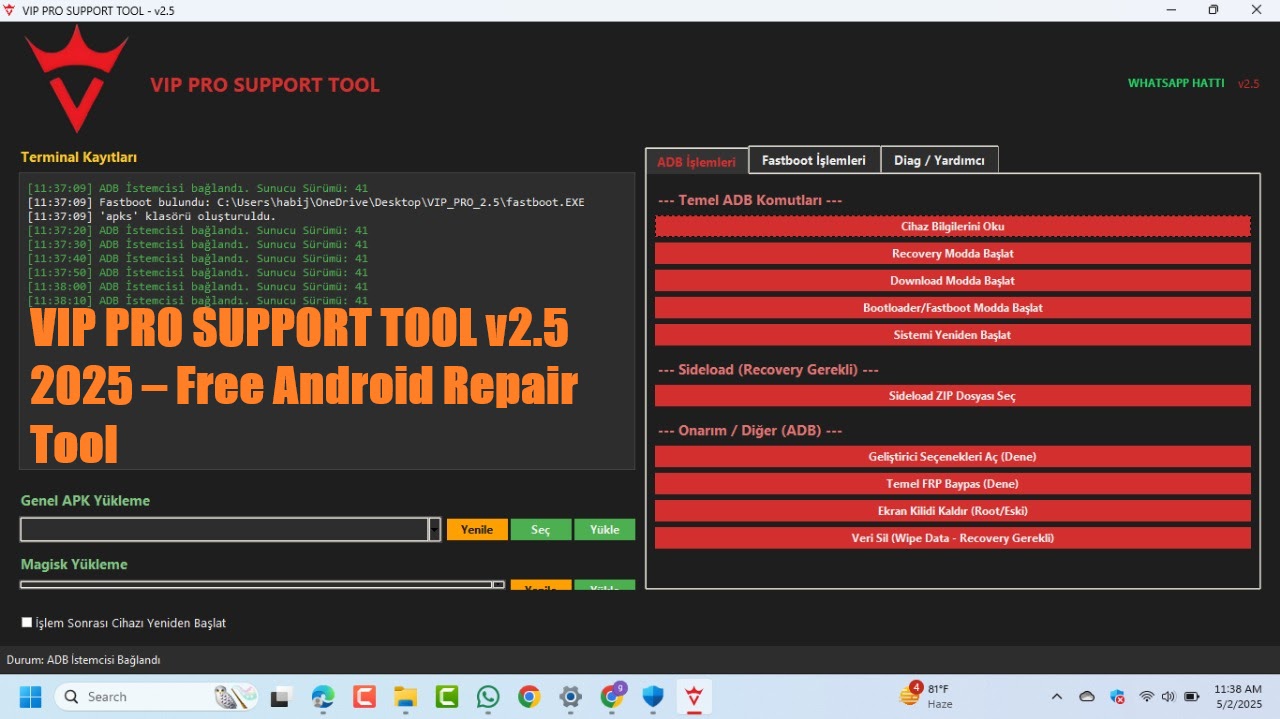Open the Settings gear on the taskbar
Viewport: 1280px width, 719px height.
570,697
